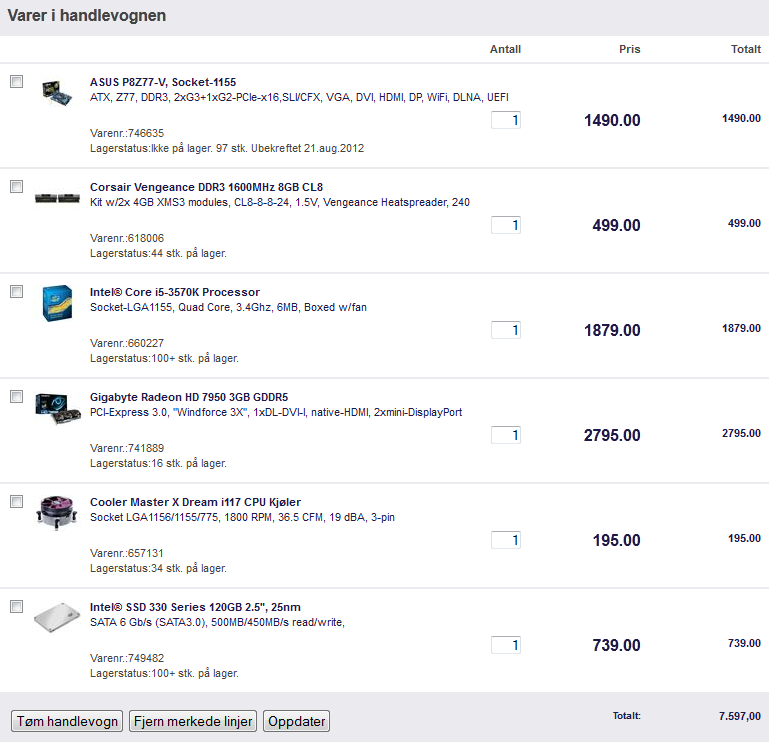Viewport: 769px width, 742px height.
Task: Click the Pris column header
Action: click(630, 49)
